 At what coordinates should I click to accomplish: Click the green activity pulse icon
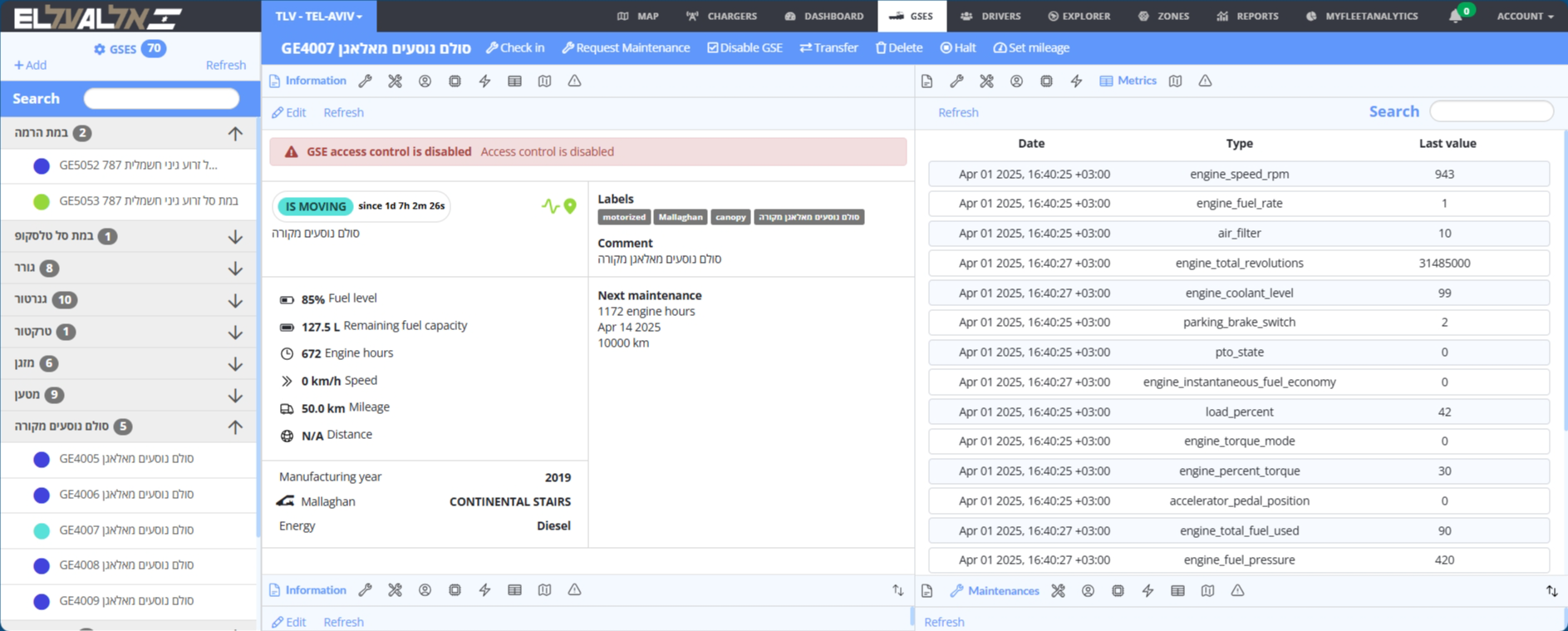coord(549,205)
